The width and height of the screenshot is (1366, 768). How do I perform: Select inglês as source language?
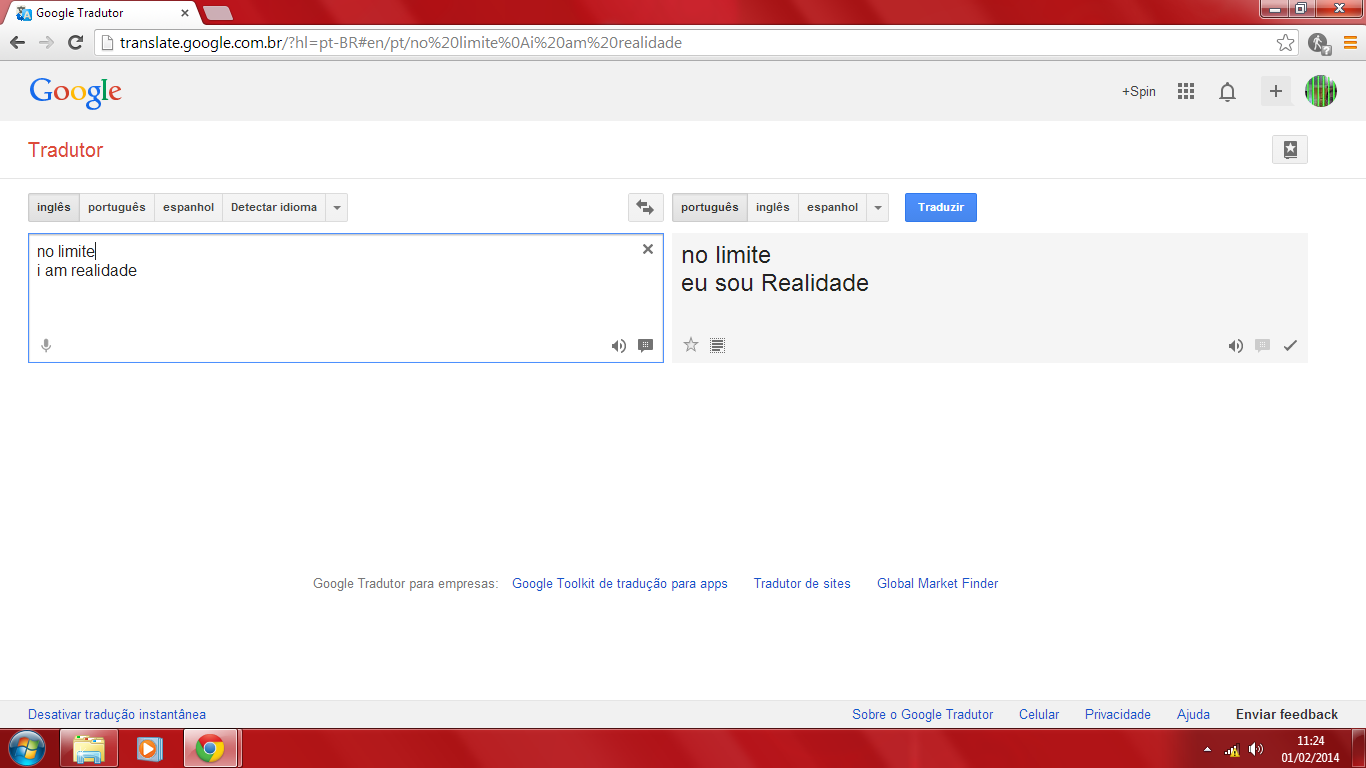54,207
